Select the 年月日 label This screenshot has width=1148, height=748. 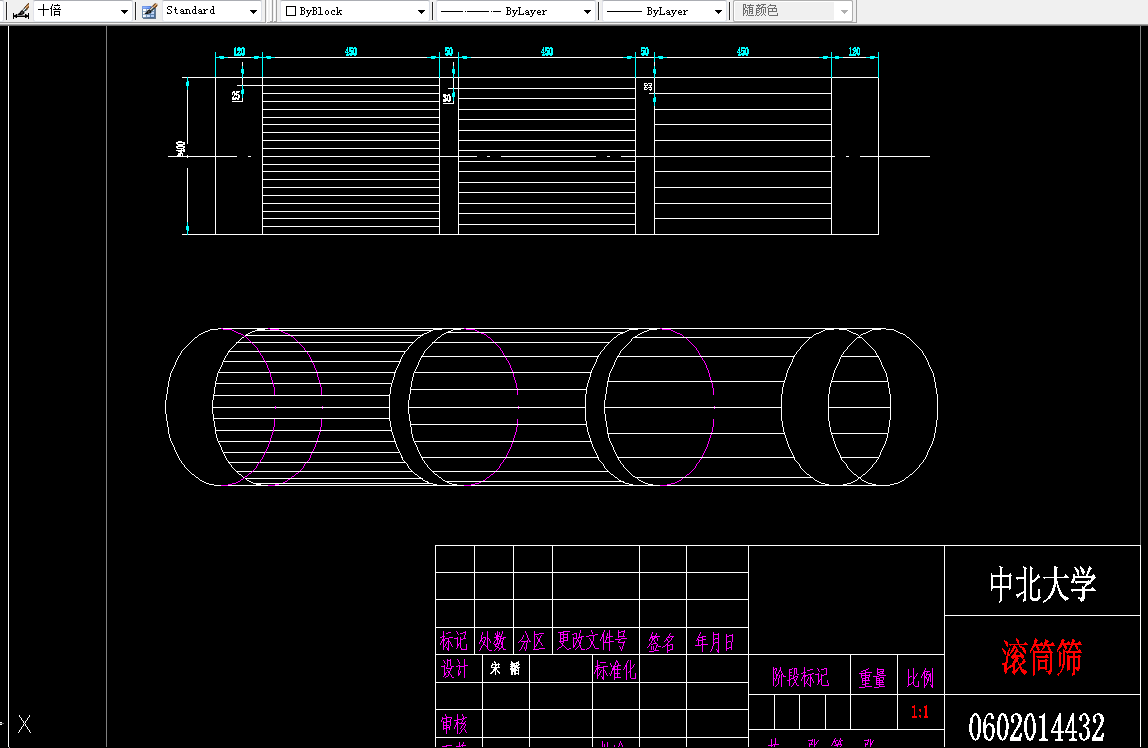[x=715, y=642]
